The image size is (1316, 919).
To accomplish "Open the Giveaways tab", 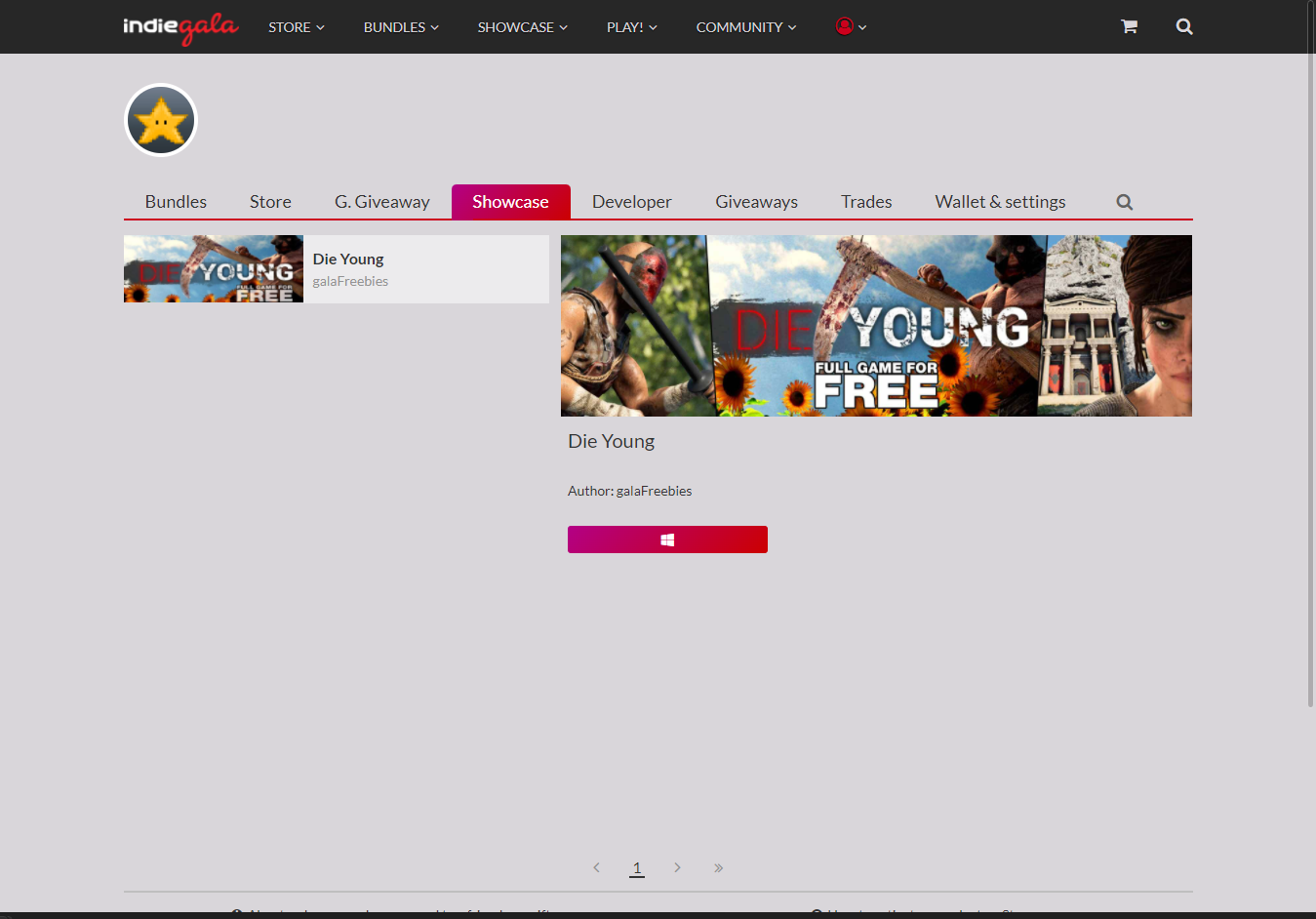I will click(756, 202).
